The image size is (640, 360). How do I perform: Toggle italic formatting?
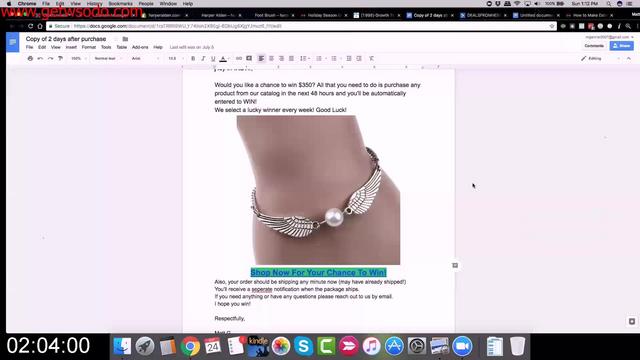[x=203, y=59]
